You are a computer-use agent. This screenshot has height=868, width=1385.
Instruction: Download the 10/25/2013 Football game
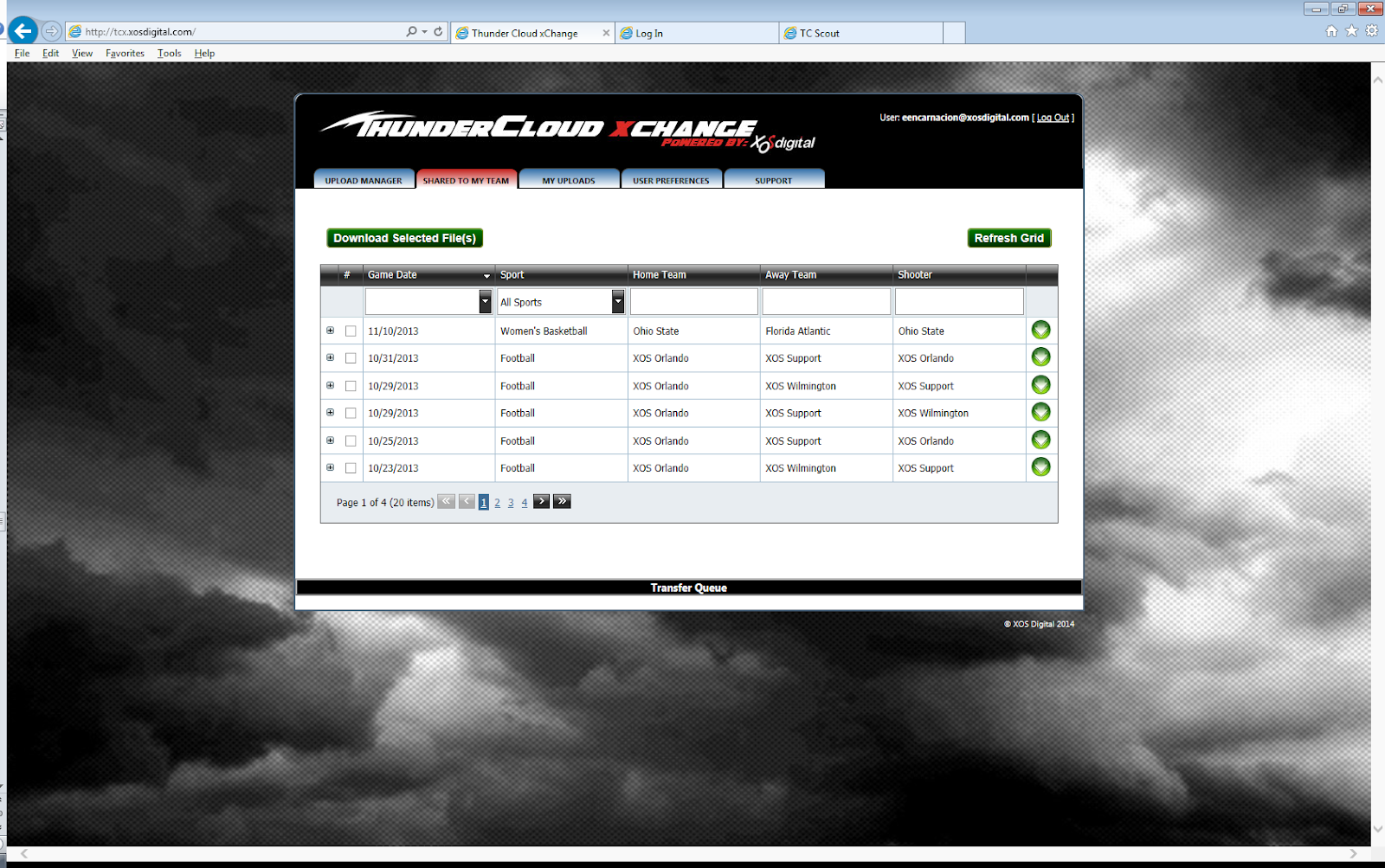[1040, 440]
